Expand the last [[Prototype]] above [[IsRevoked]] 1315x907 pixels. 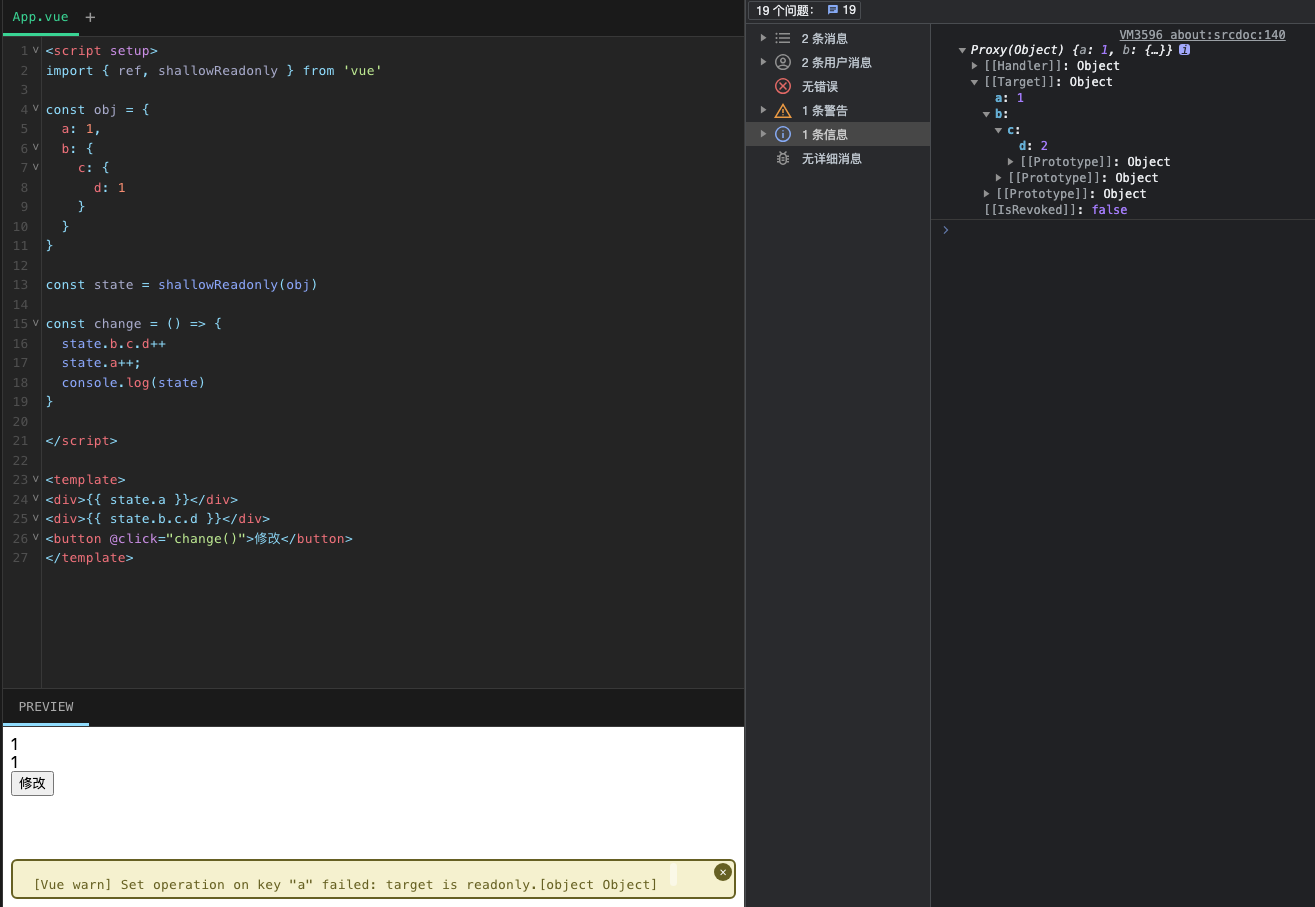click(x=987, y=194)
